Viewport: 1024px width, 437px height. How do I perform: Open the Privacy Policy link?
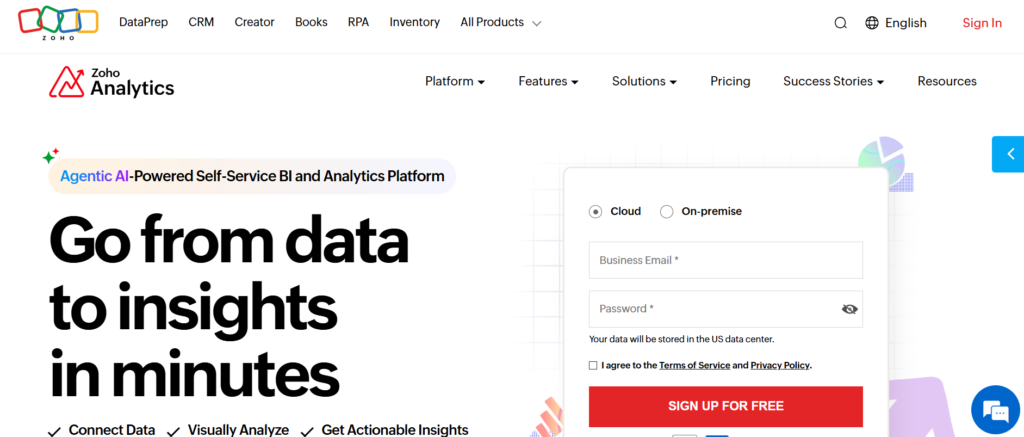pyautogui.click(x=780, y=366)
